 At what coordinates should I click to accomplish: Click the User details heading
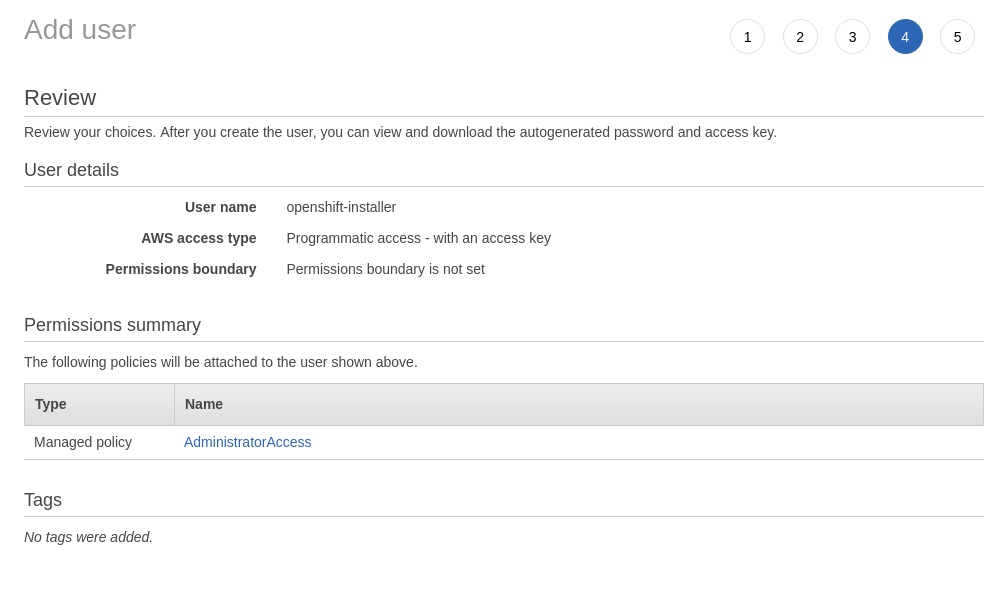(71, 170)
